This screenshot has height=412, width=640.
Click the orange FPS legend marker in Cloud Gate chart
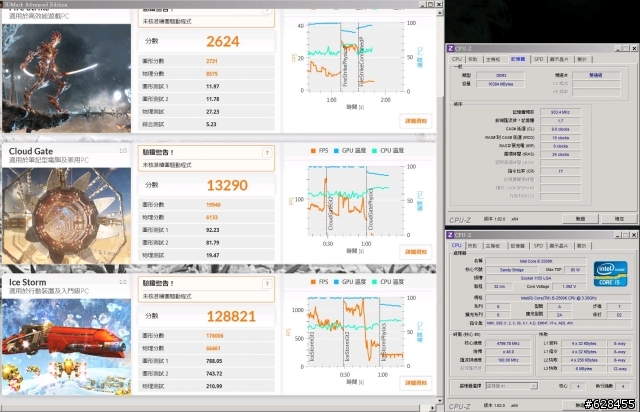[313, 151]
